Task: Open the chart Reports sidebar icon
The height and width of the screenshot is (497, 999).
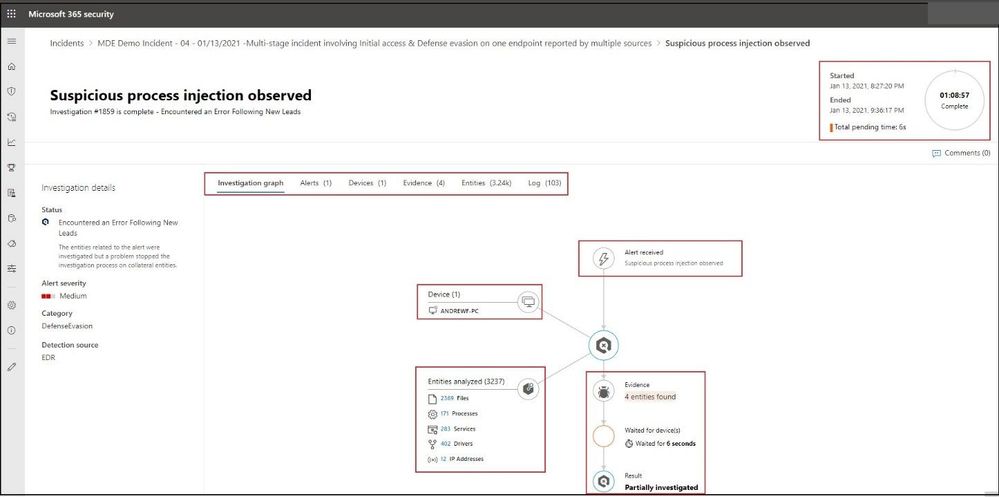Action: 11,142
